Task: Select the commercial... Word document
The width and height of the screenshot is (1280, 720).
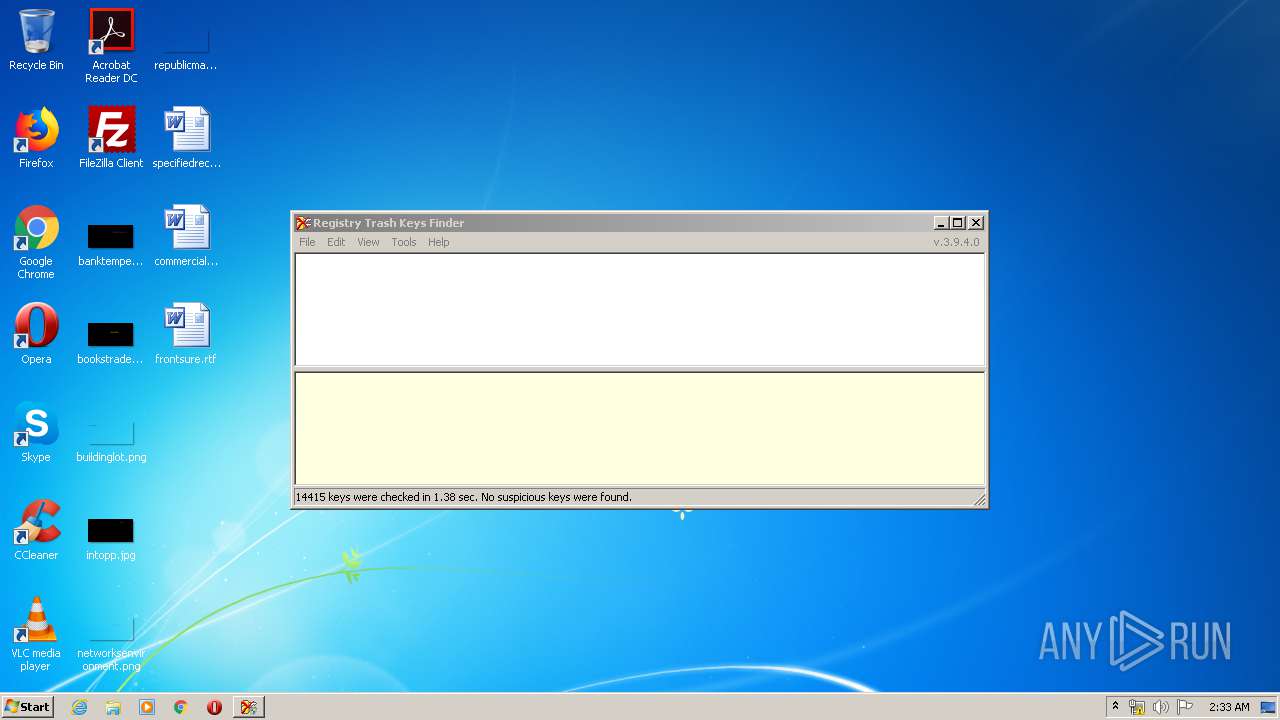Action: 186,237
